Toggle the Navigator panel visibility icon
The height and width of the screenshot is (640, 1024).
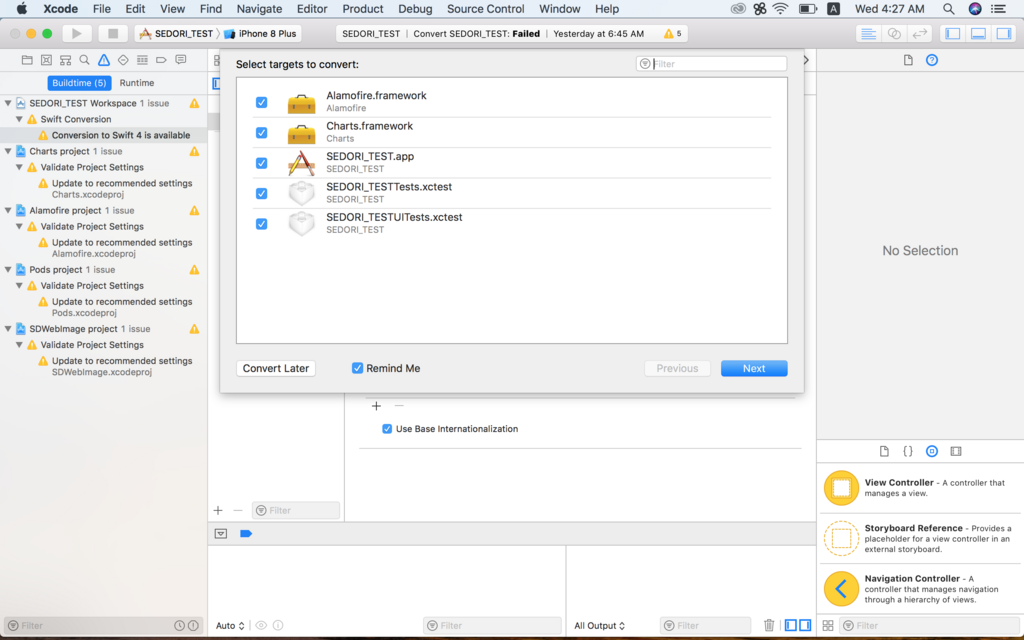953,33
